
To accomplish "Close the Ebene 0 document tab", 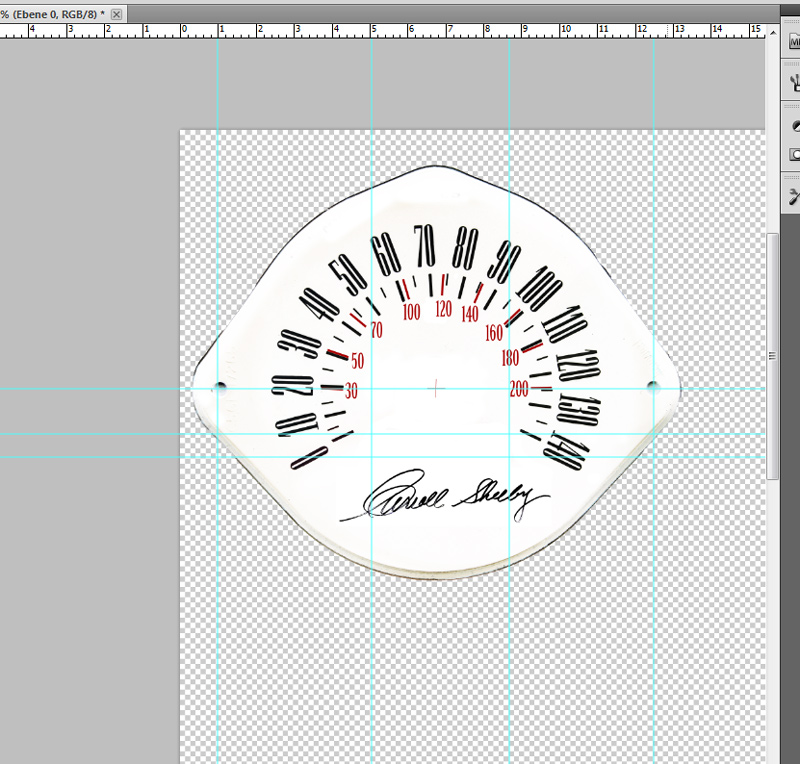I will point(116,14).
